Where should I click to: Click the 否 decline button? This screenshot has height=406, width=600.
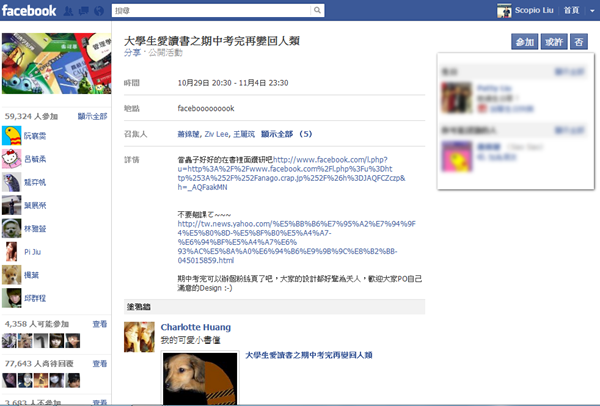coord(579,42)
